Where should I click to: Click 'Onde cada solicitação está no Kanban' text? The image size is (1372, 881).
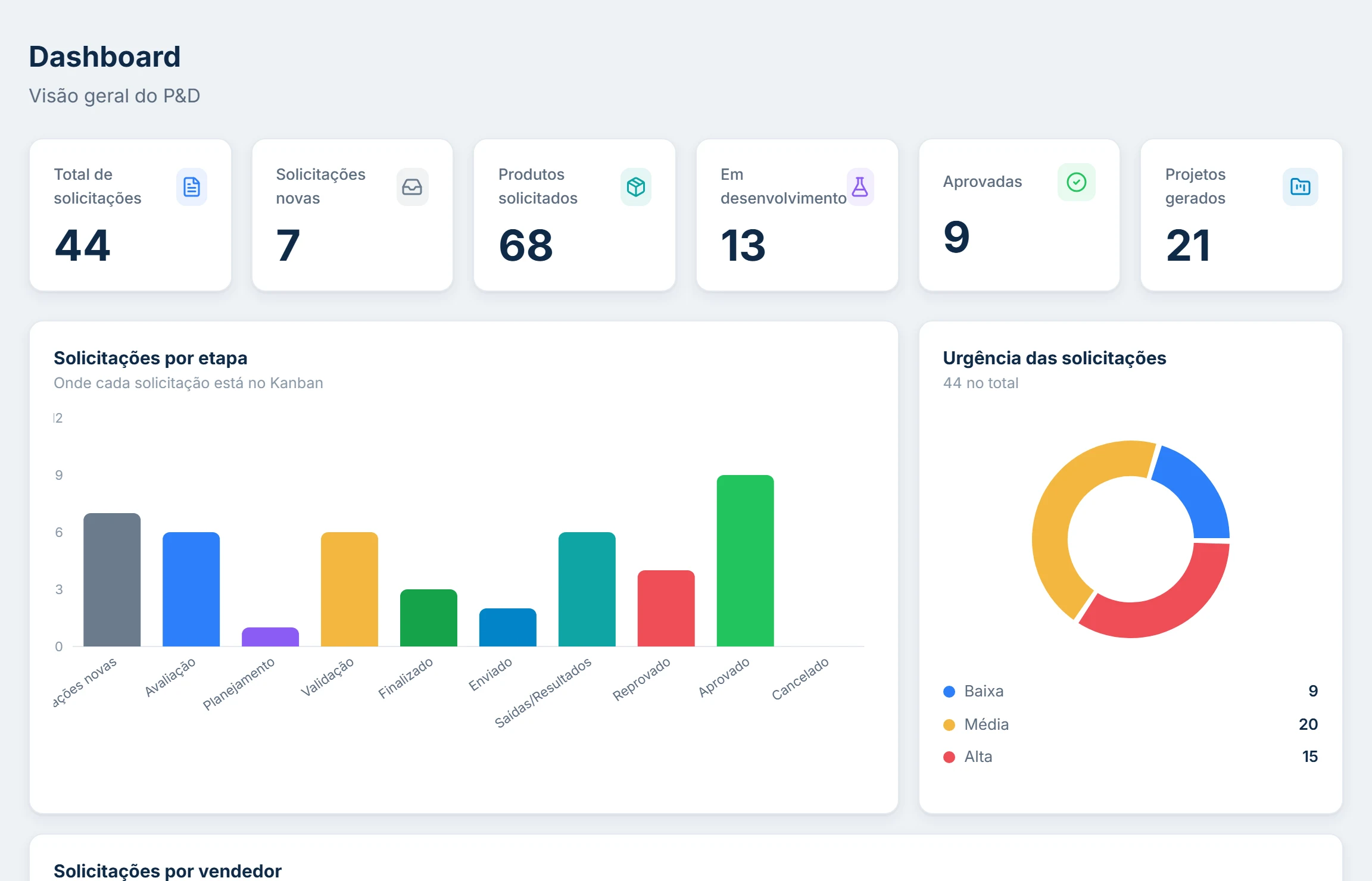click(x=188, y=383)
